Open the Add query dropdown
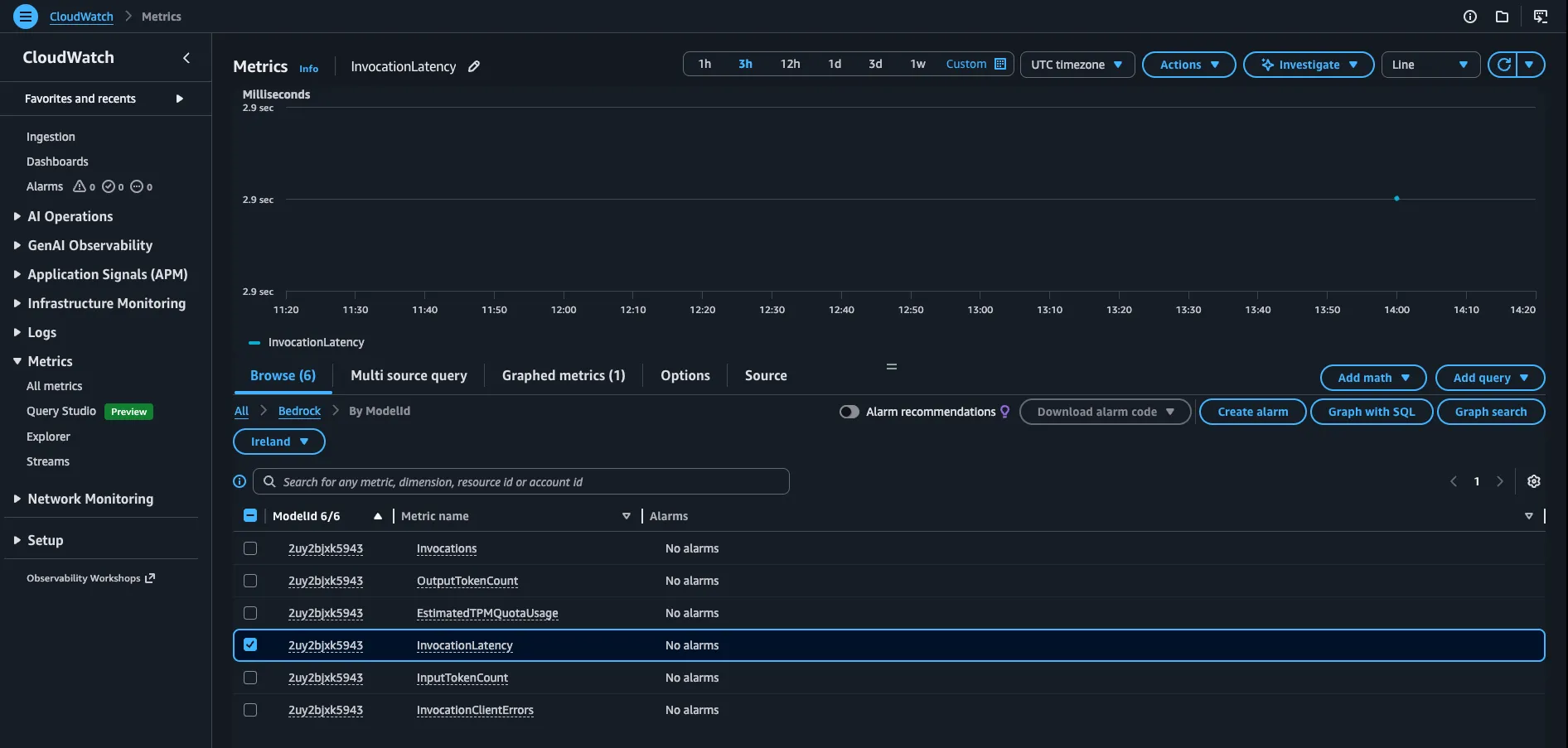Screen dimensions: 1568x748 coord(1490,378)
